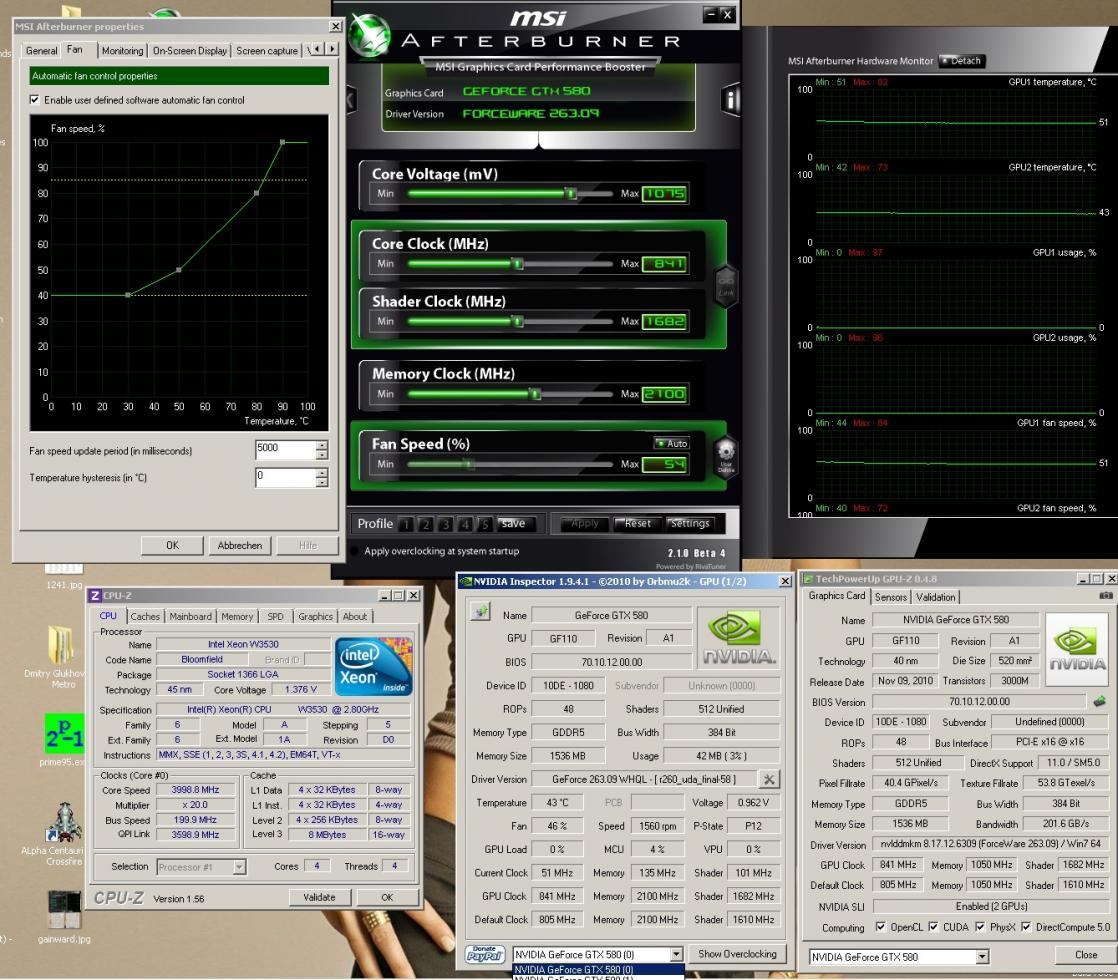
Task: Open the Dmitry Glukhovsky Metro folder icon
Action: 60,645
